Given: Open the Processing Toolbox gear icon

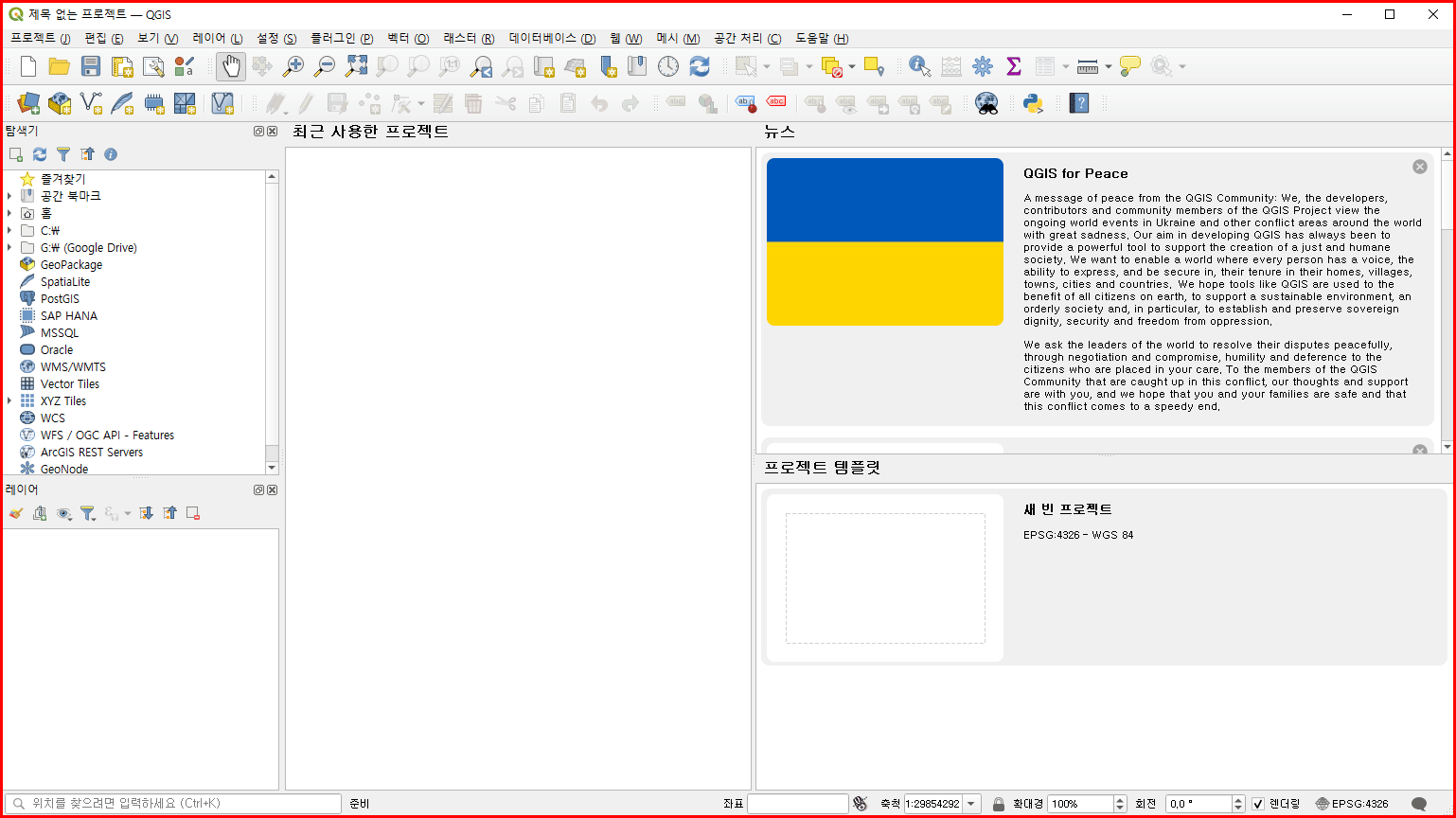Looking at the screenshot, I should point(983,66).
